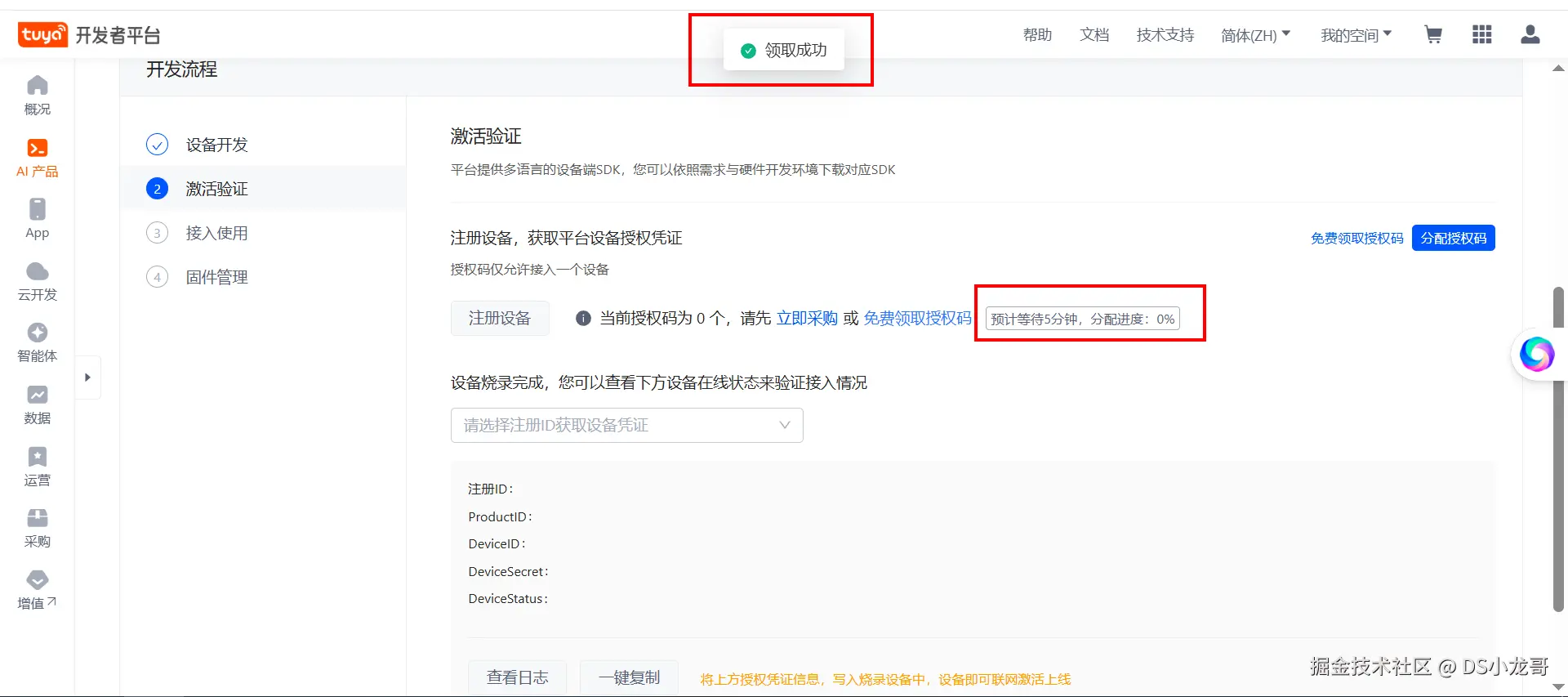The height and width of the screenshot is (697, 1568).
Task: Open 文档 in top navigation
Action: [x=1094, y=35]
